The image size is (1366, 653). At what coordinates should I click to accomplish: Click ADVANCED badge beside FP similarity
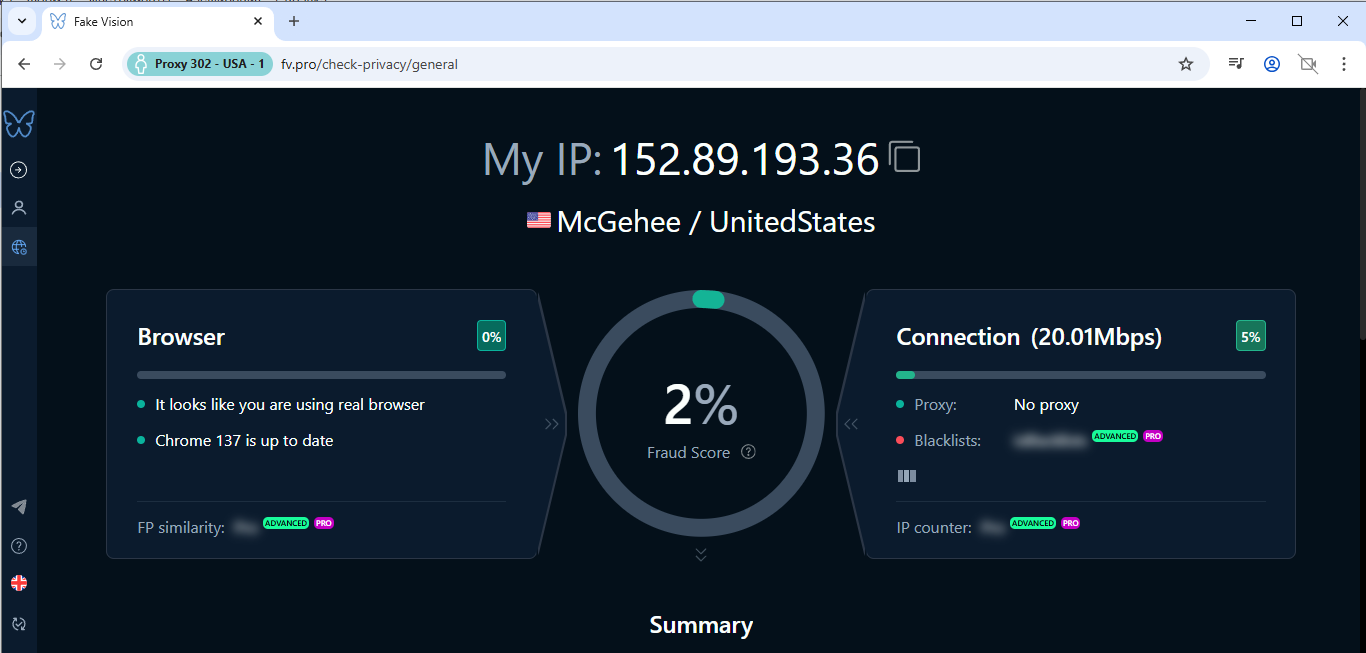286,523
